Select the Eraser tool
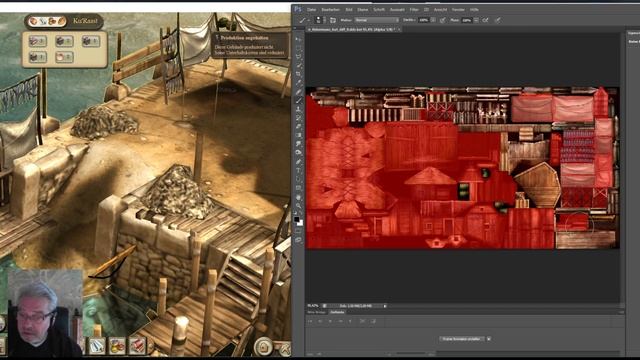640x360 pixels. [x=298, y=127]
